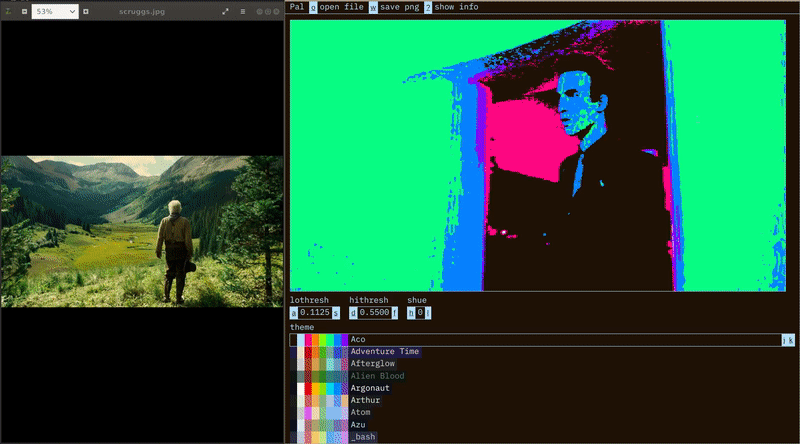800x444 pixels.
Task: Open hamburger menu in image viewer header
Action: click(243, 11)
